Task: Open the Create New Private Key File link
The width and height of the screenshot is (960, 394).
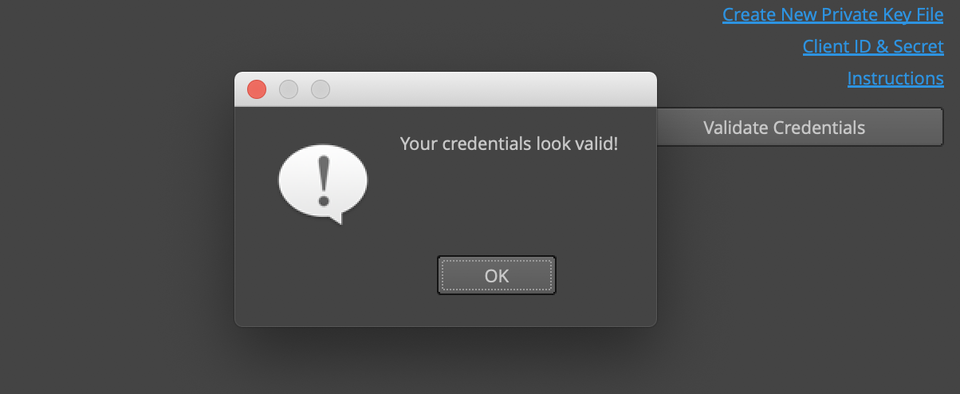Action: pos(833,15)
